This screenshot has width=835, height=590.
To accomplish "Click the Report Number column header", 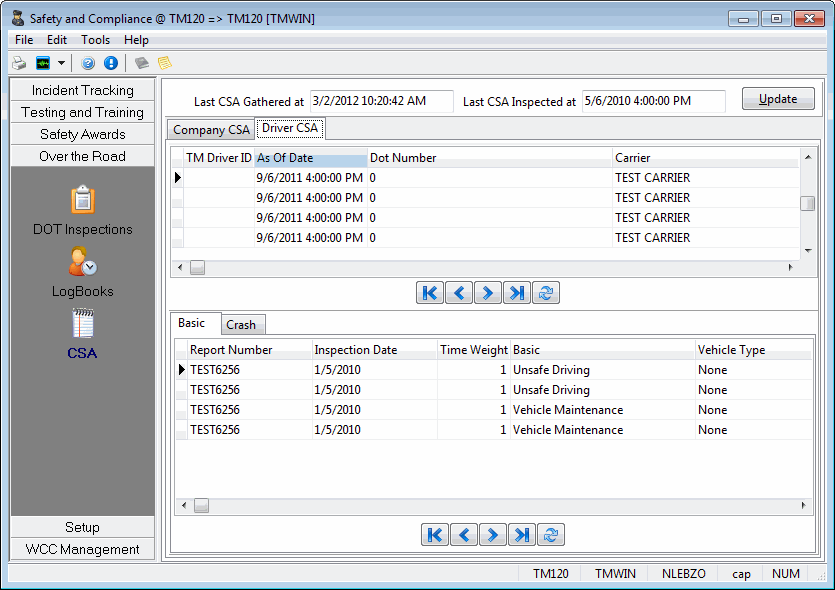I will click(249, 350).
